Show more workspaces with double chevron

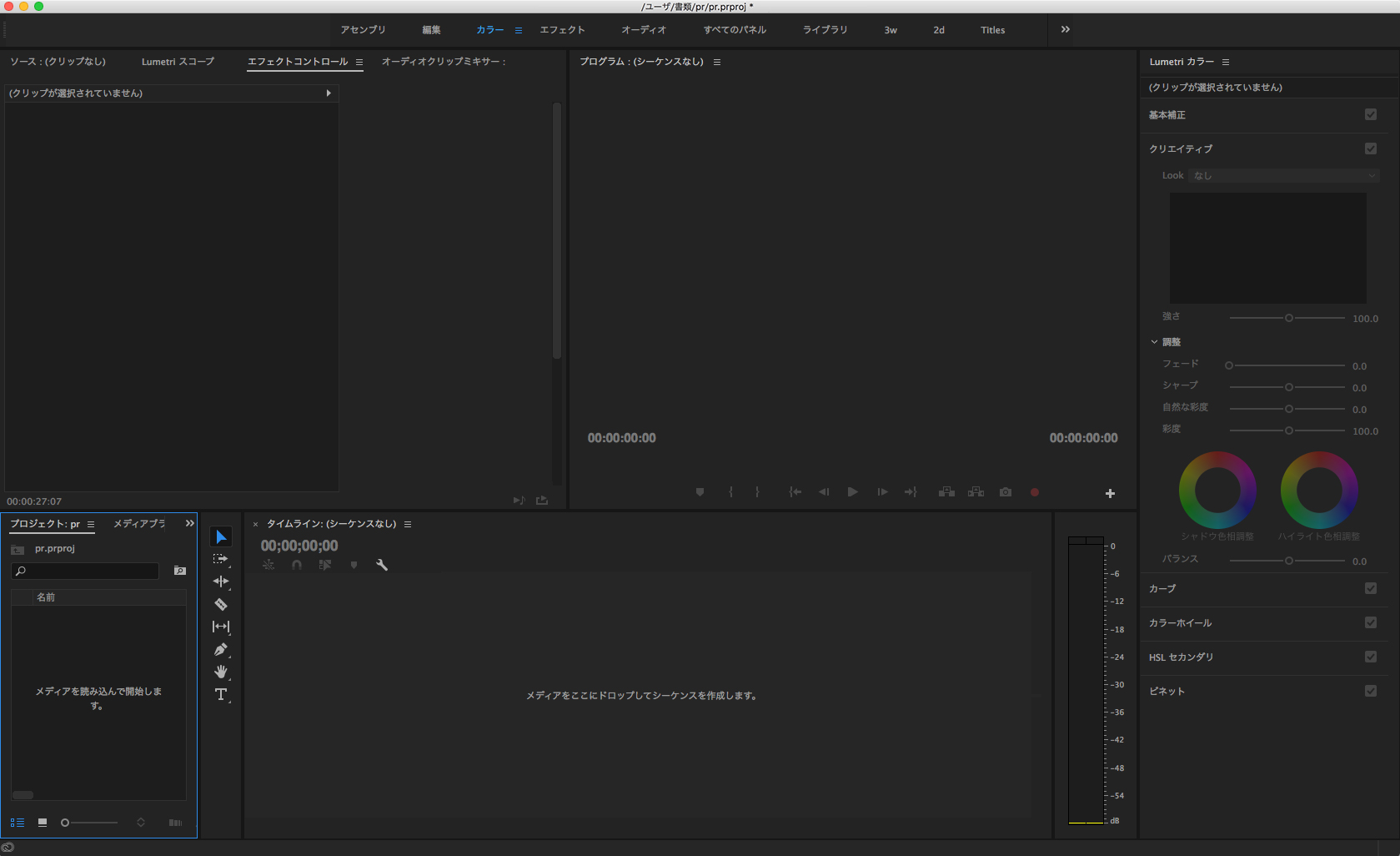[1065, 29]
